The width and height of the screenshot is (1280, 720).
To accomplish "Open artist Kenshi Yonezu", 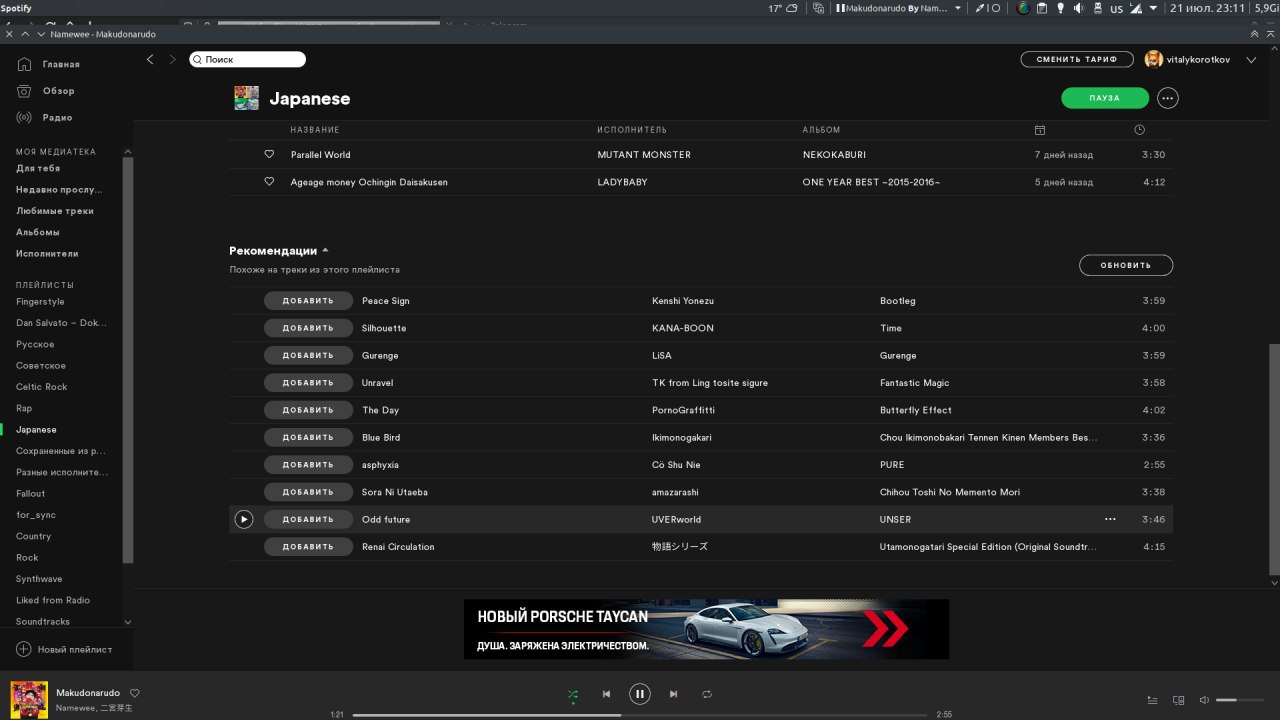I will pyautogui.click(x=683, y=301).
